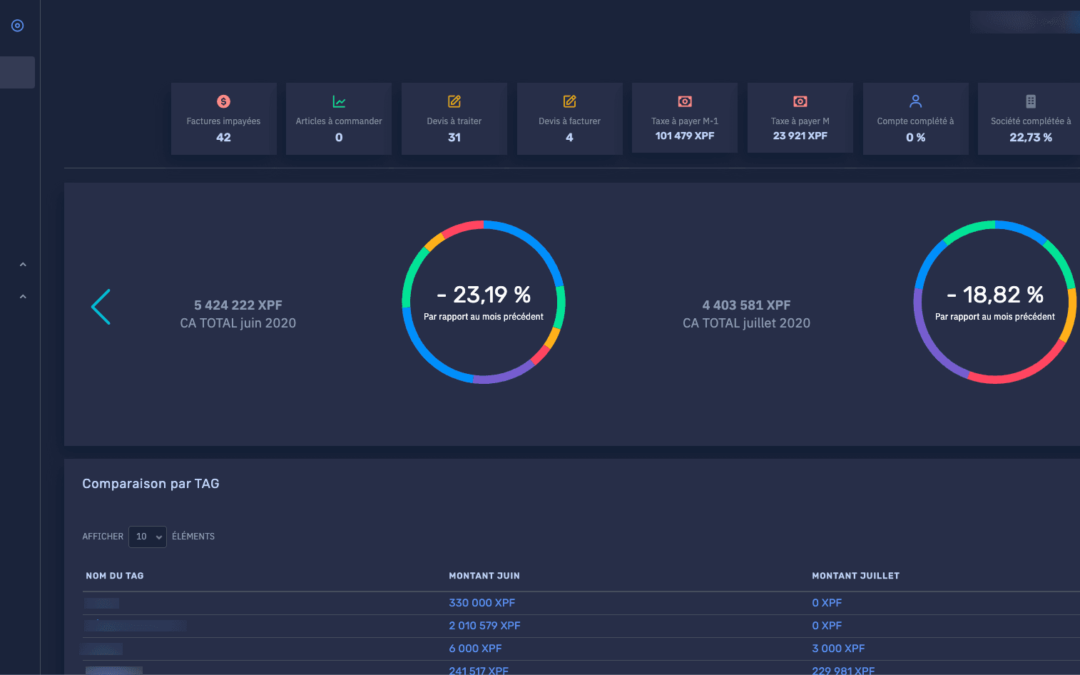Sort by the MONTANT JUIN column header
This screenshot has height=675, width=1080.
click(484, 576)
